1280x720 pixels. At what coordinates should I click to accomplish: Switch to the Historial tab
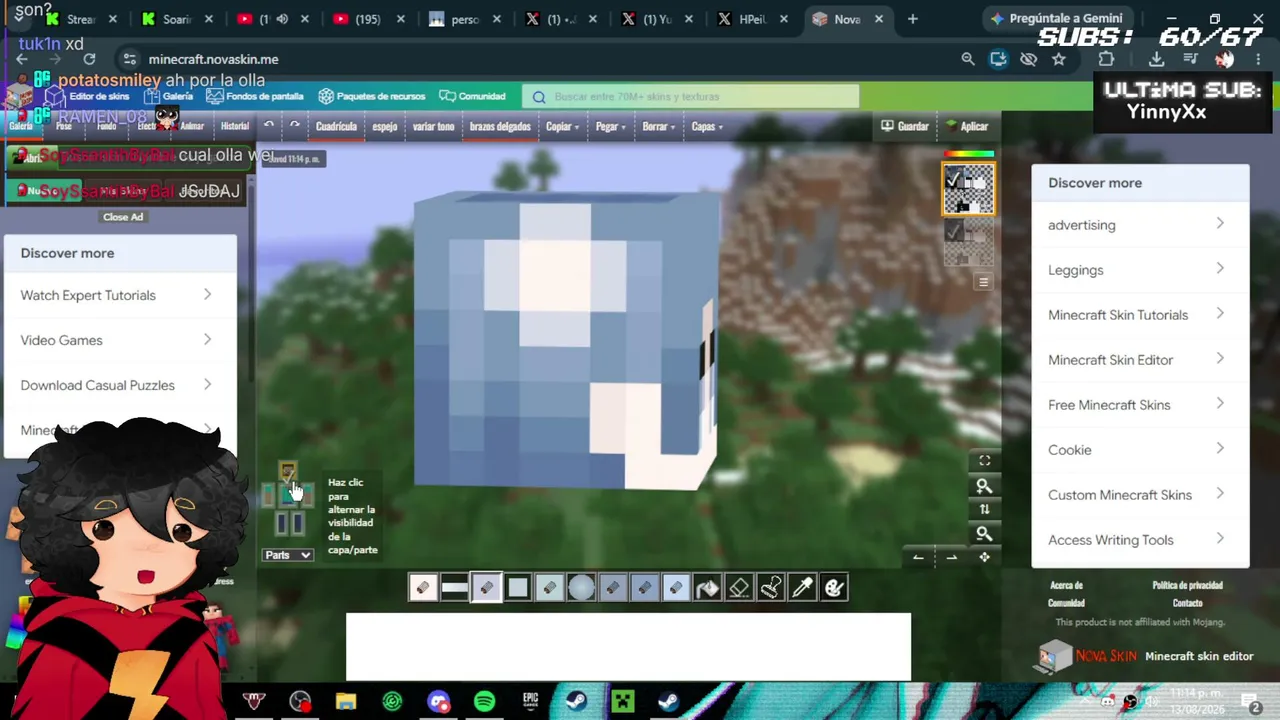(235, 126)
